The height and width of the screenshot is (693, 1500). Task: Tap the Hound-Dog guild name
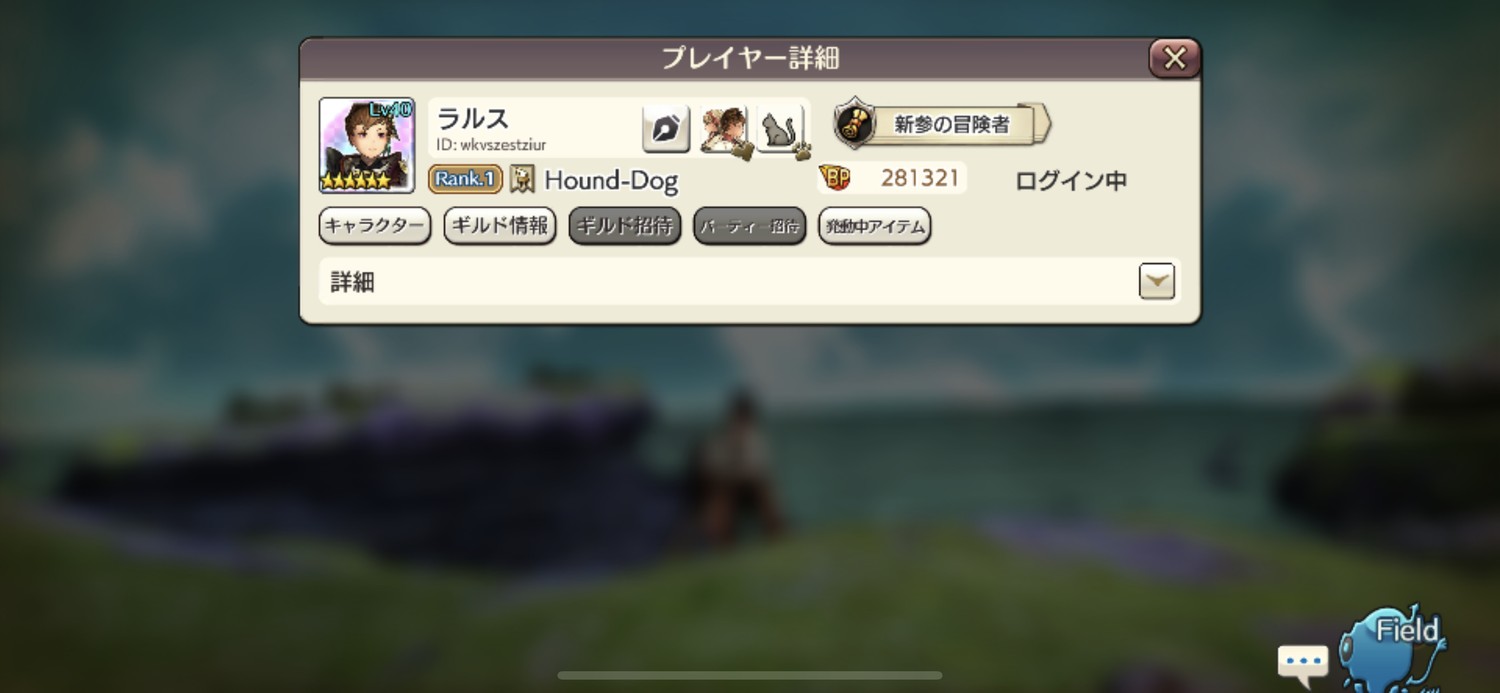(611, 180)
